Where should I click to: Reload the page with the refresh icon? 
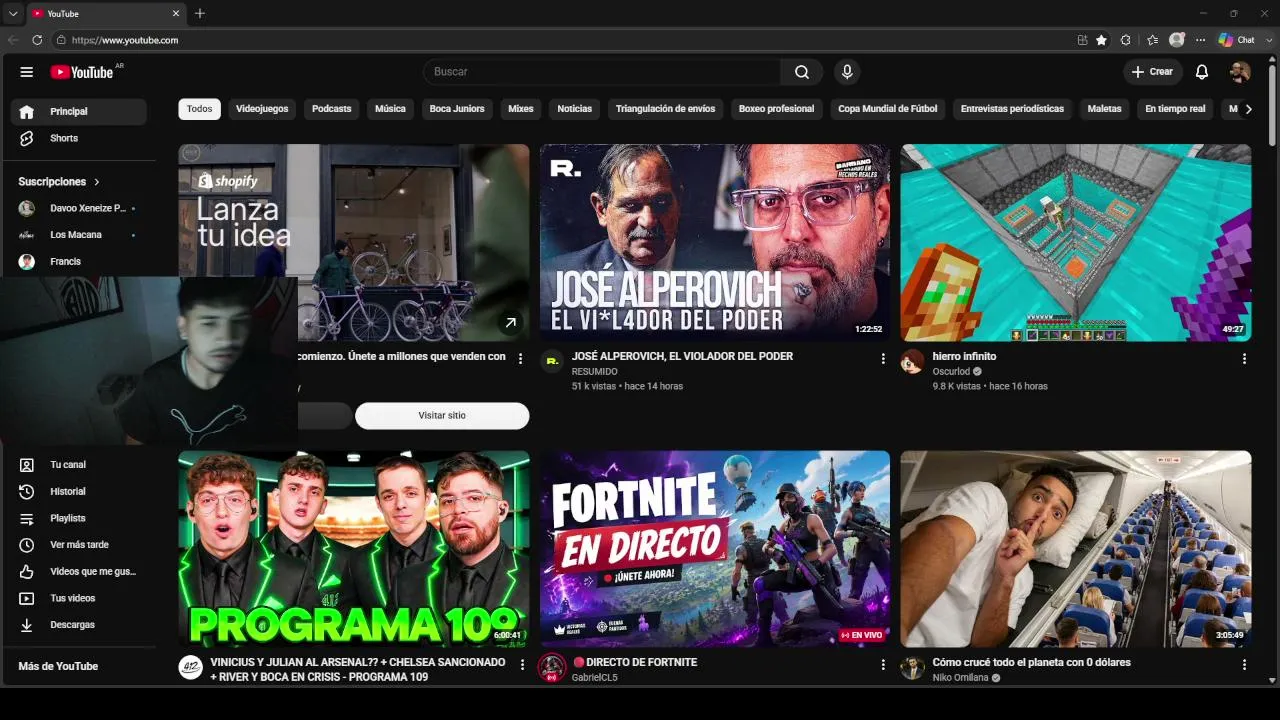[x=37, y=40]
